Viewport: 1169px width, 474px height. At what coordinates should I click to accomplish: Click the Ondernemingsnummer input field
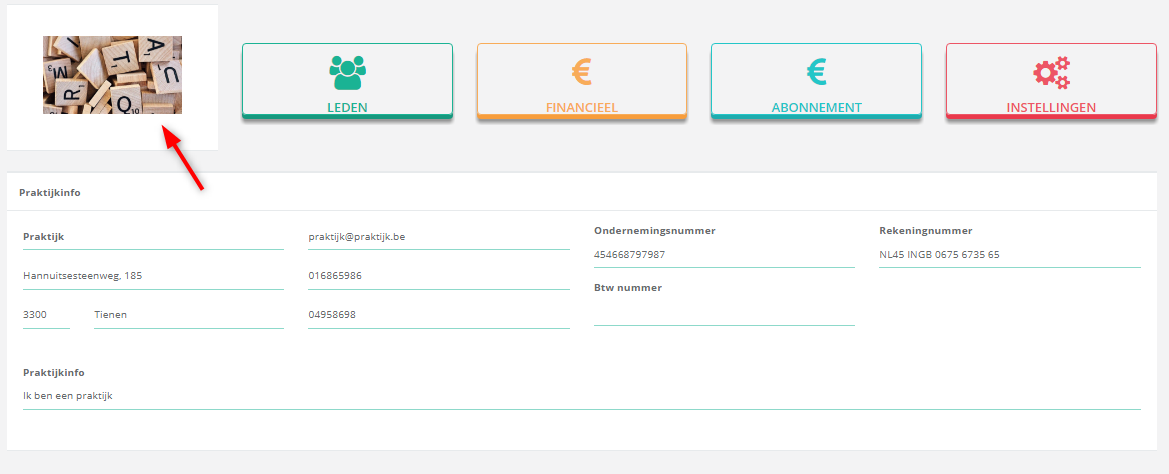click(x=724, y=255)
